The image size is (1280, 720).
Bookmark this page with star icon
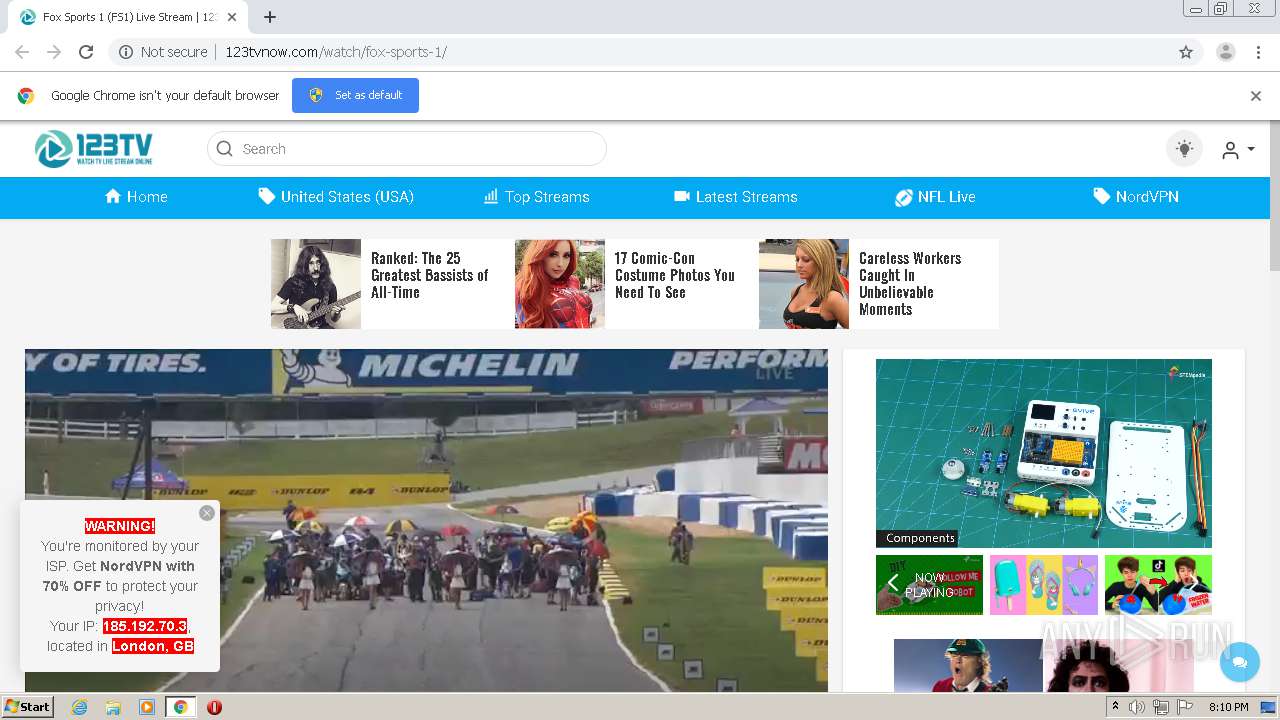pyautogui.click(x=1186, y=52)
